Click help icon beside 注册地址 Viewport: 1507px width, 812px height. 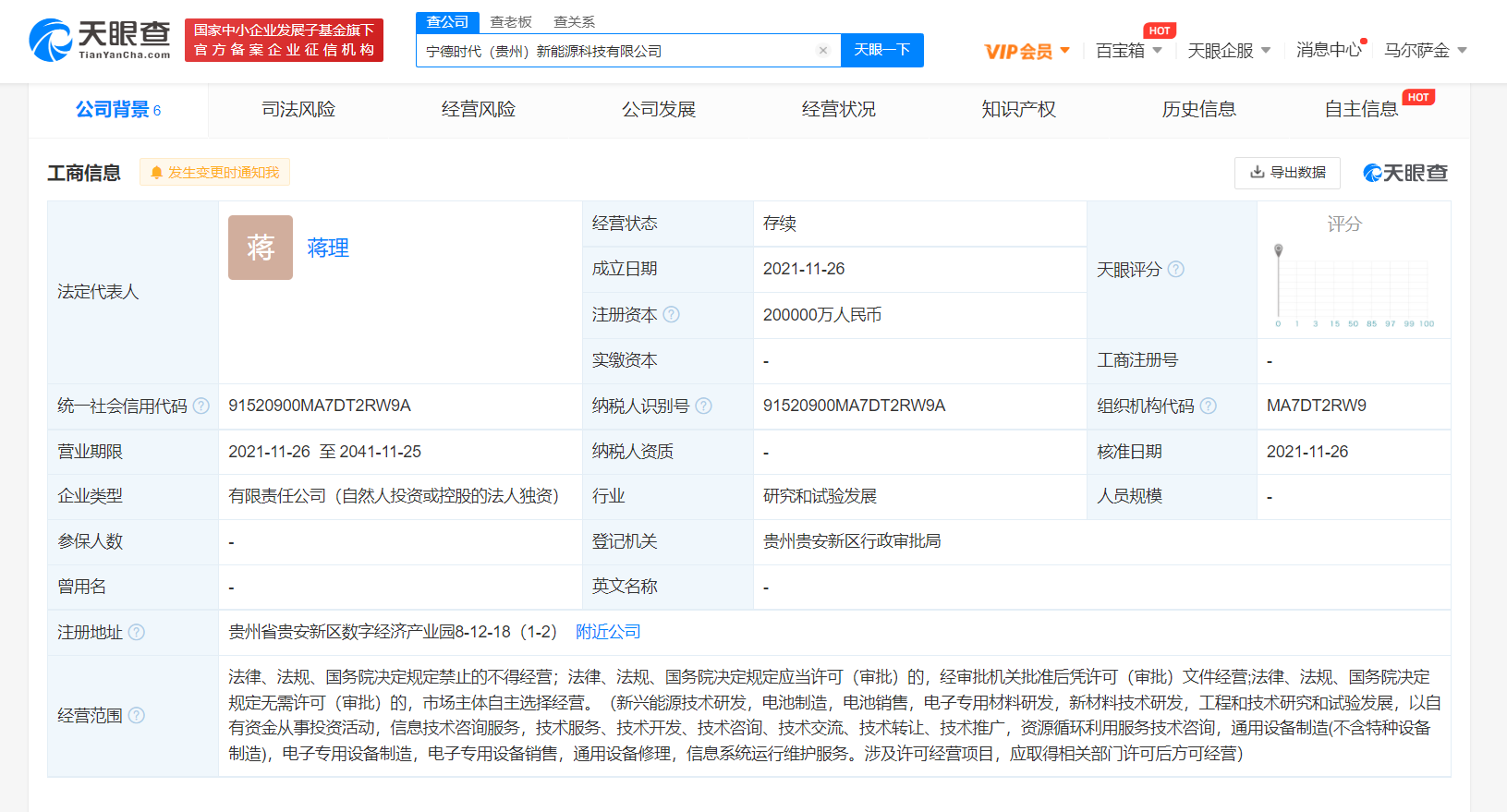click(x=137, y=632)
